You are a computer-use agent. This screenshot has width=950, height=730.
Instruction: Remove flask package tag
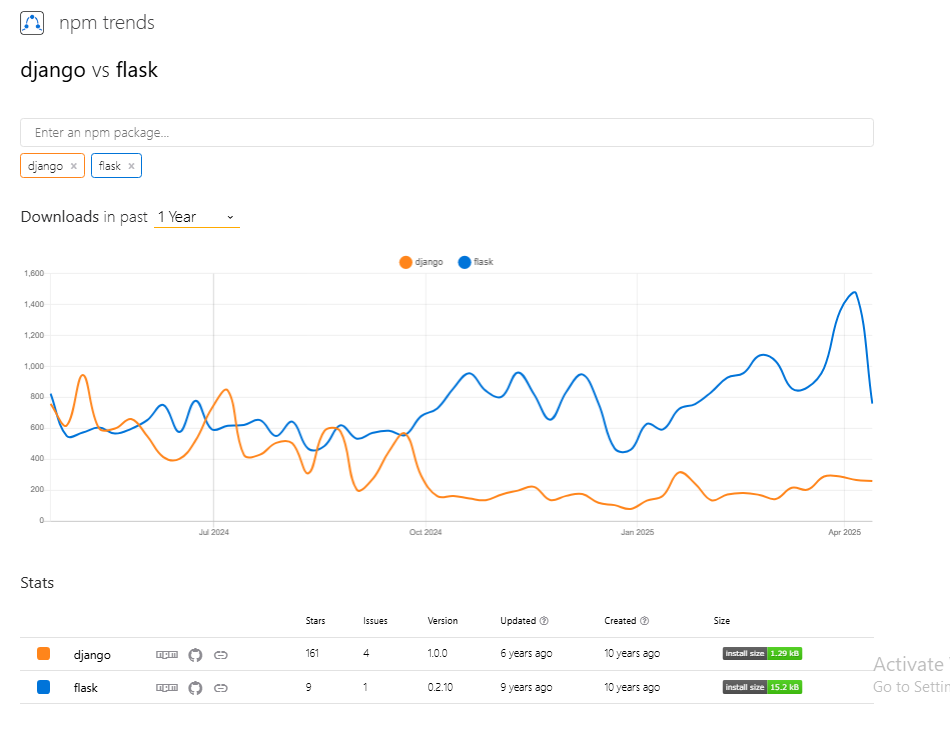[x=131, y=166]
